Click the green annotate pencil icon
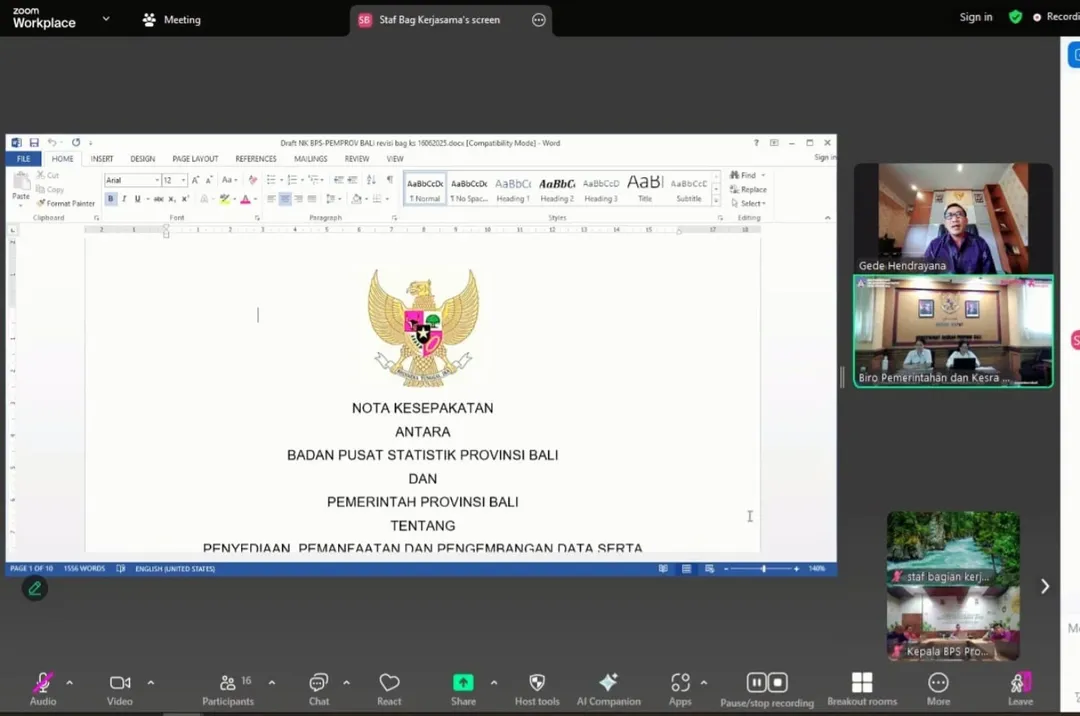Image resolution: width=1080 pixels, height=716 pixels. (x=35, y=588)
